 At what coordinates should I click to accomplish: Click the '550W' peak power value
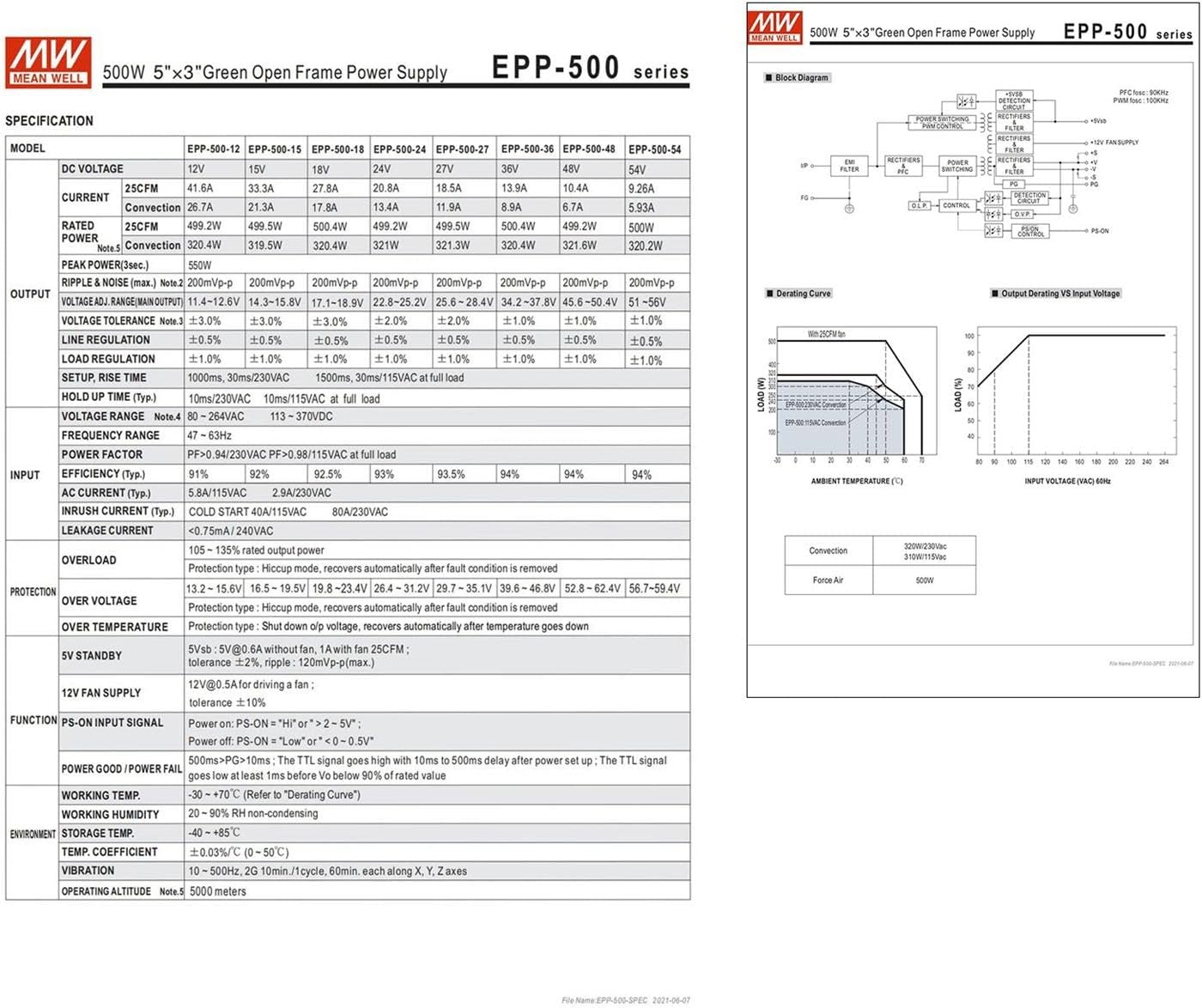click(200, 265)
